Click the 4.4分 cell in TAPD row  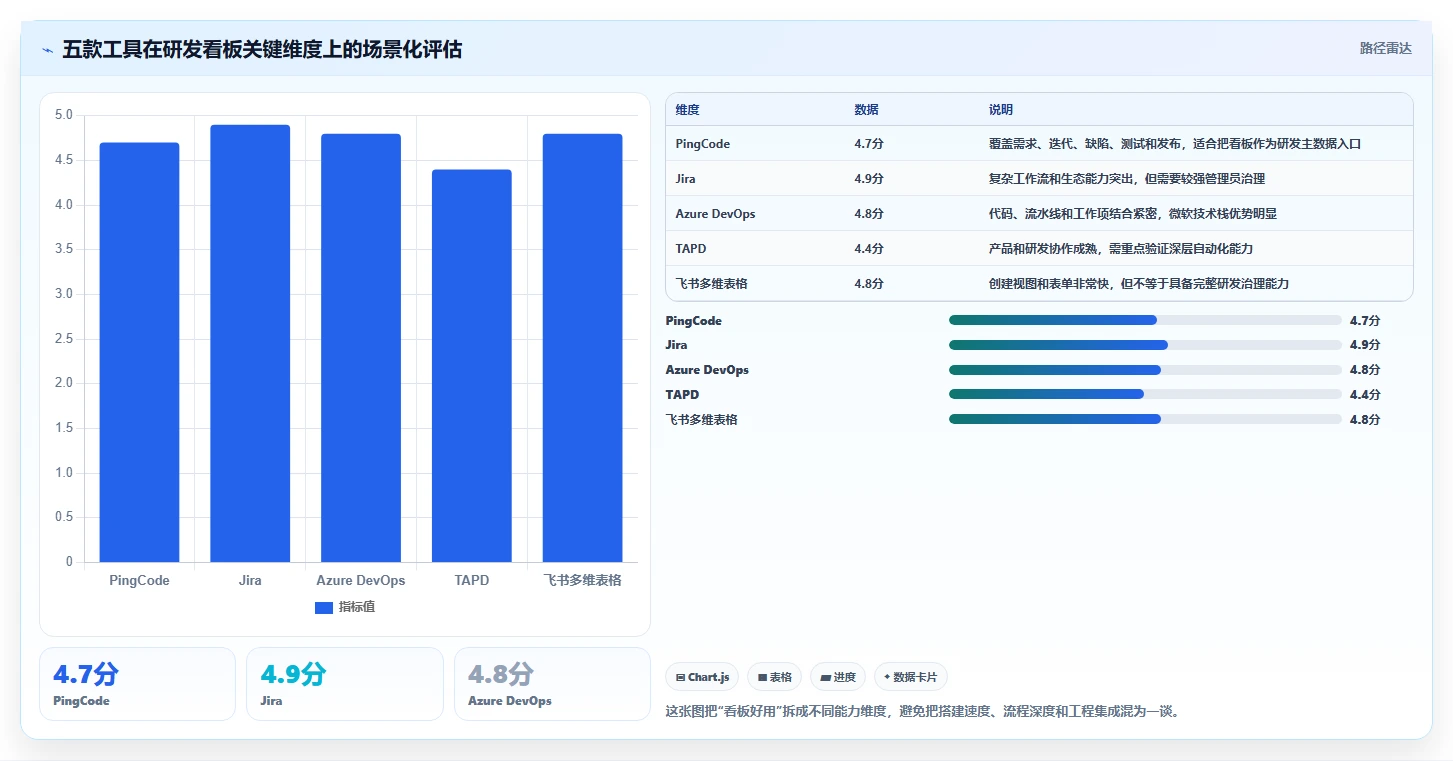click(x=869, y=248)
